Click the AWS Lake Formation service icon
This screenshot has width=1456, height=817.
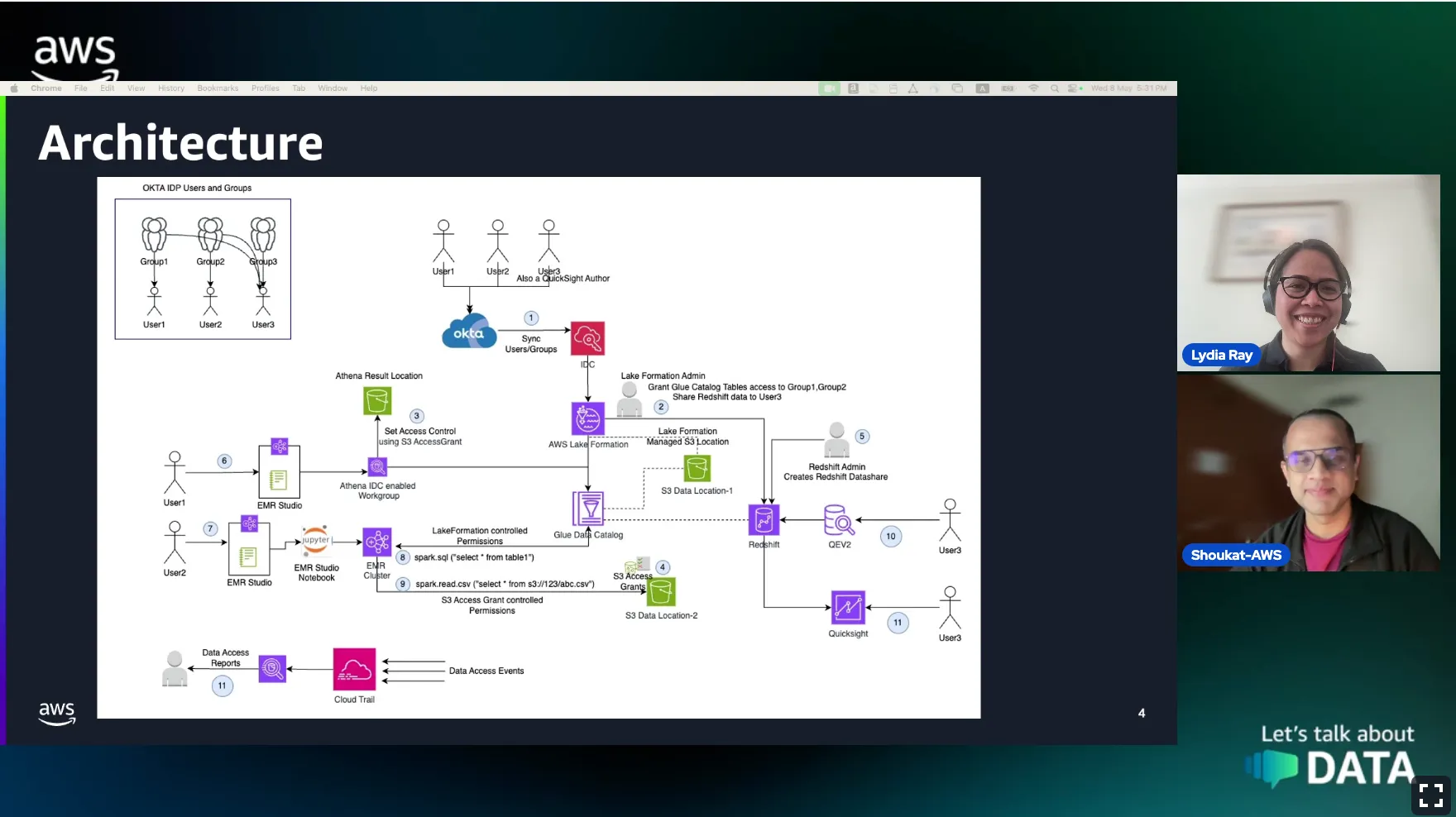coord(588,419)
